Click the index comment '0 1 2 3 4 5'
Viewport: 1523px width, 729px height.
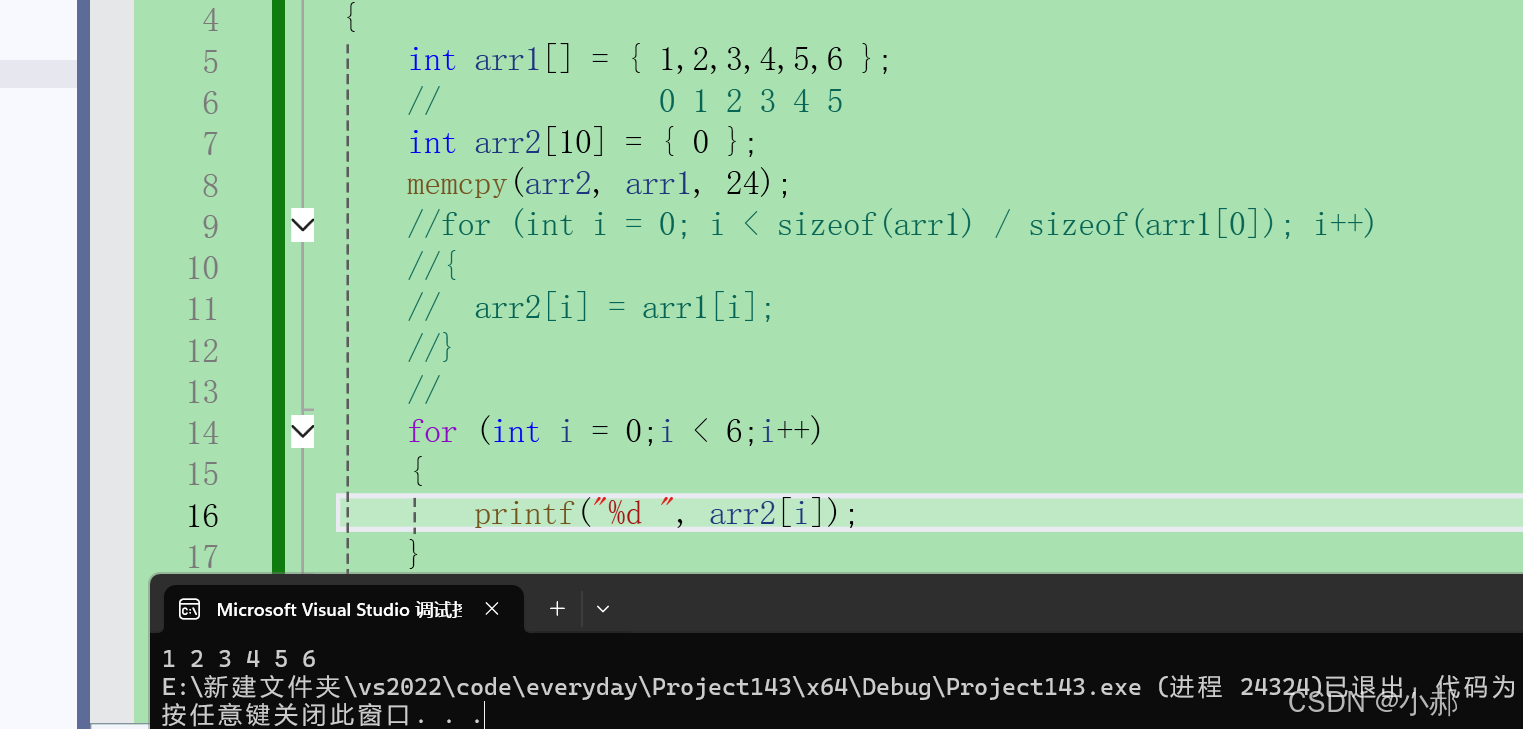[x=751, y=102]
